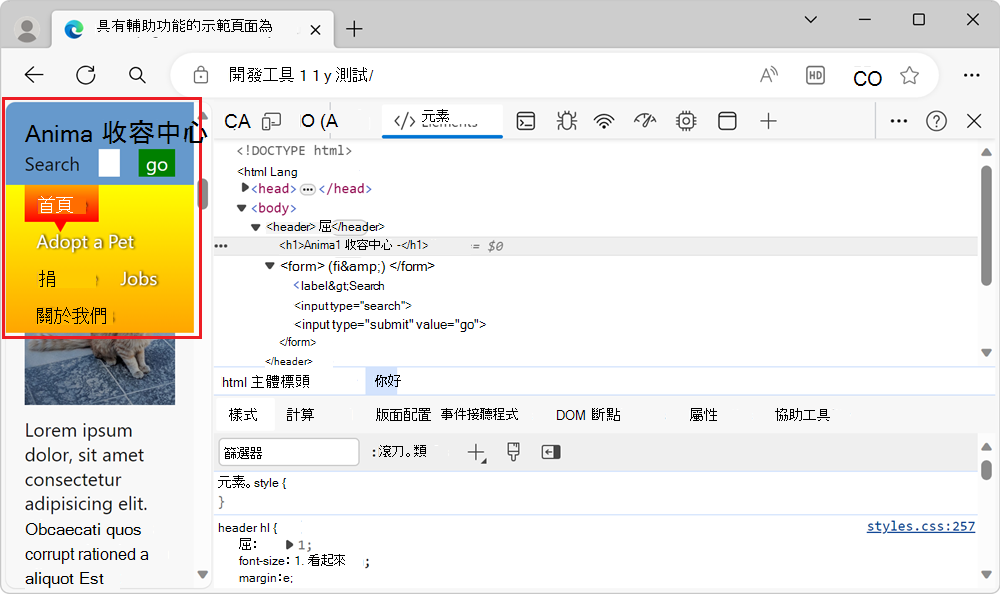The image size is (1000, 594).
Task: Switch to the DOM 斷點 tab
Action: point(588,414)
